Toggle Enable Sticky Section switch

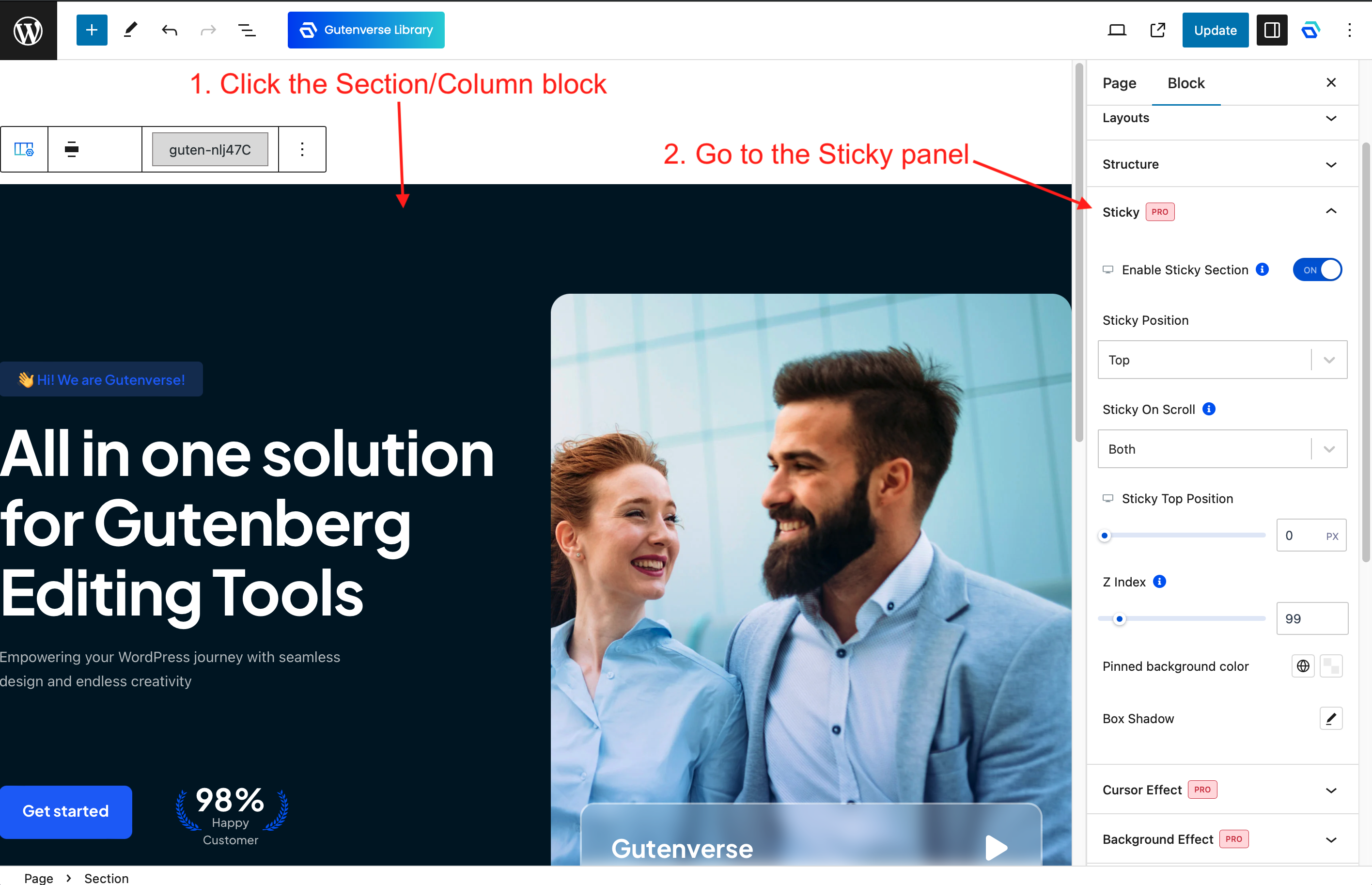pos(1317,269)
